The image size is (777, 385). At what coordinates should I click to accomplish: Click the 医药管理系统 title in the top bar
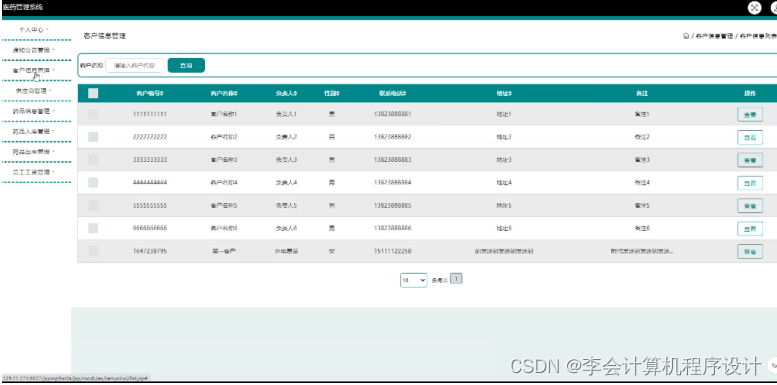pos(23,7)
